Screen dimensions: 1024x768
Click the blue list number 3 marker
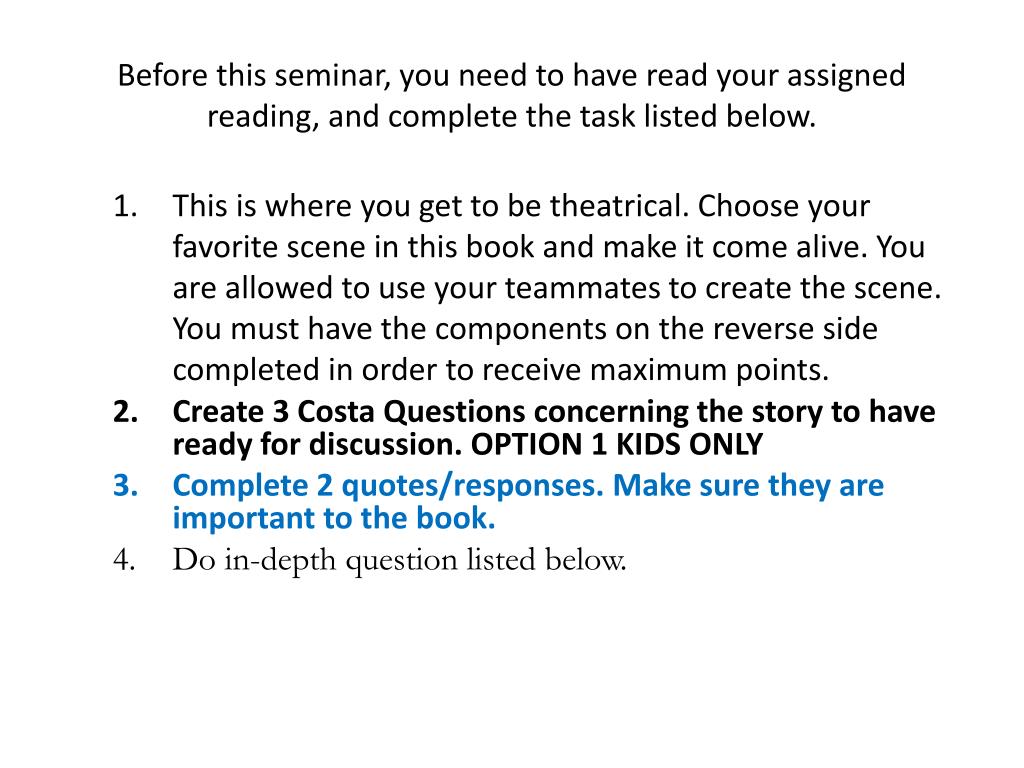[x=125, y=487]
